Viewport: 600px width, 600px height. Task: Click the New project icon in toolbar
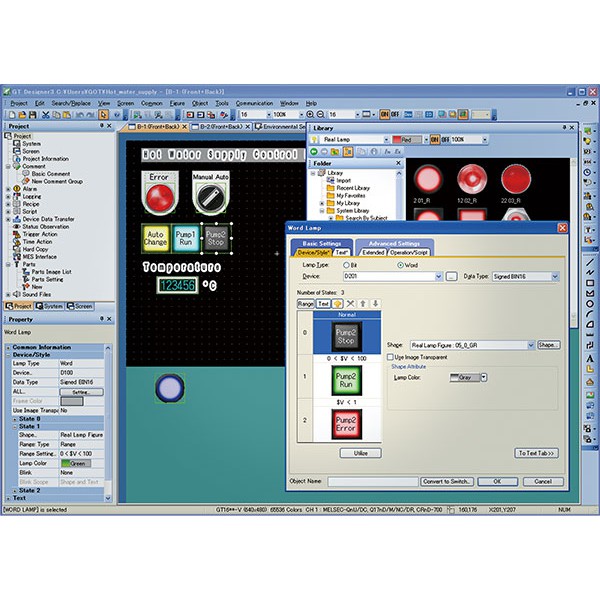(12, 114)
